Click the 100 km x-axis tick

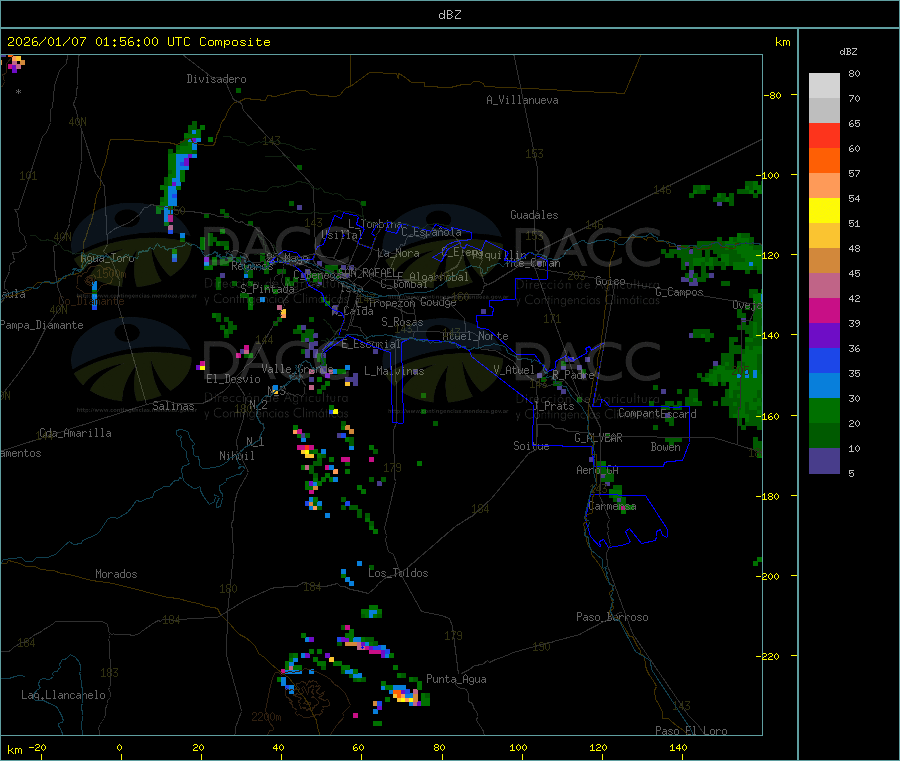tap(518, 747)
